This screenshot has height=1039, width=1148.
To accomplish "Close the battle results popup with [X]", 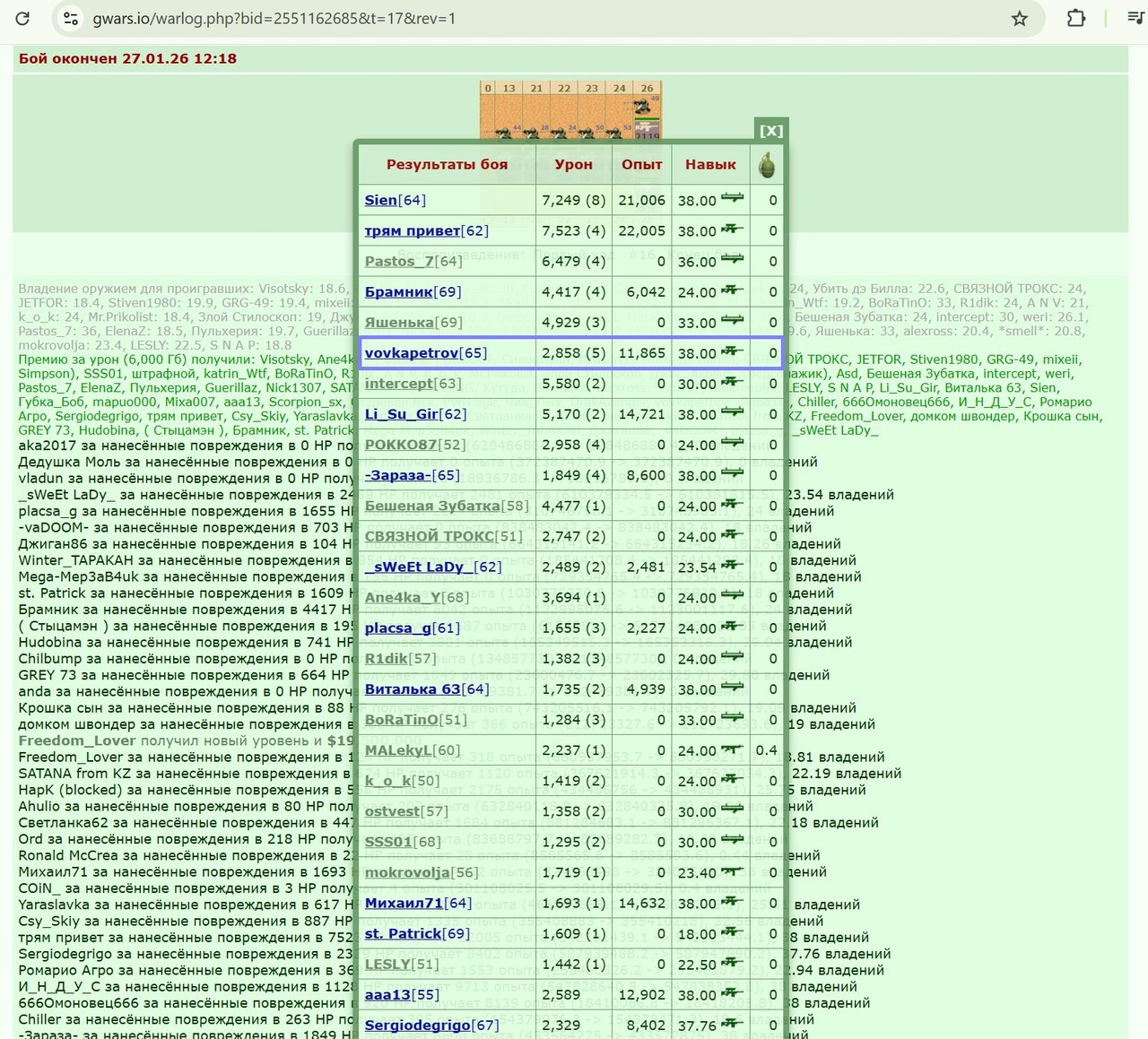I will (771, 130).
